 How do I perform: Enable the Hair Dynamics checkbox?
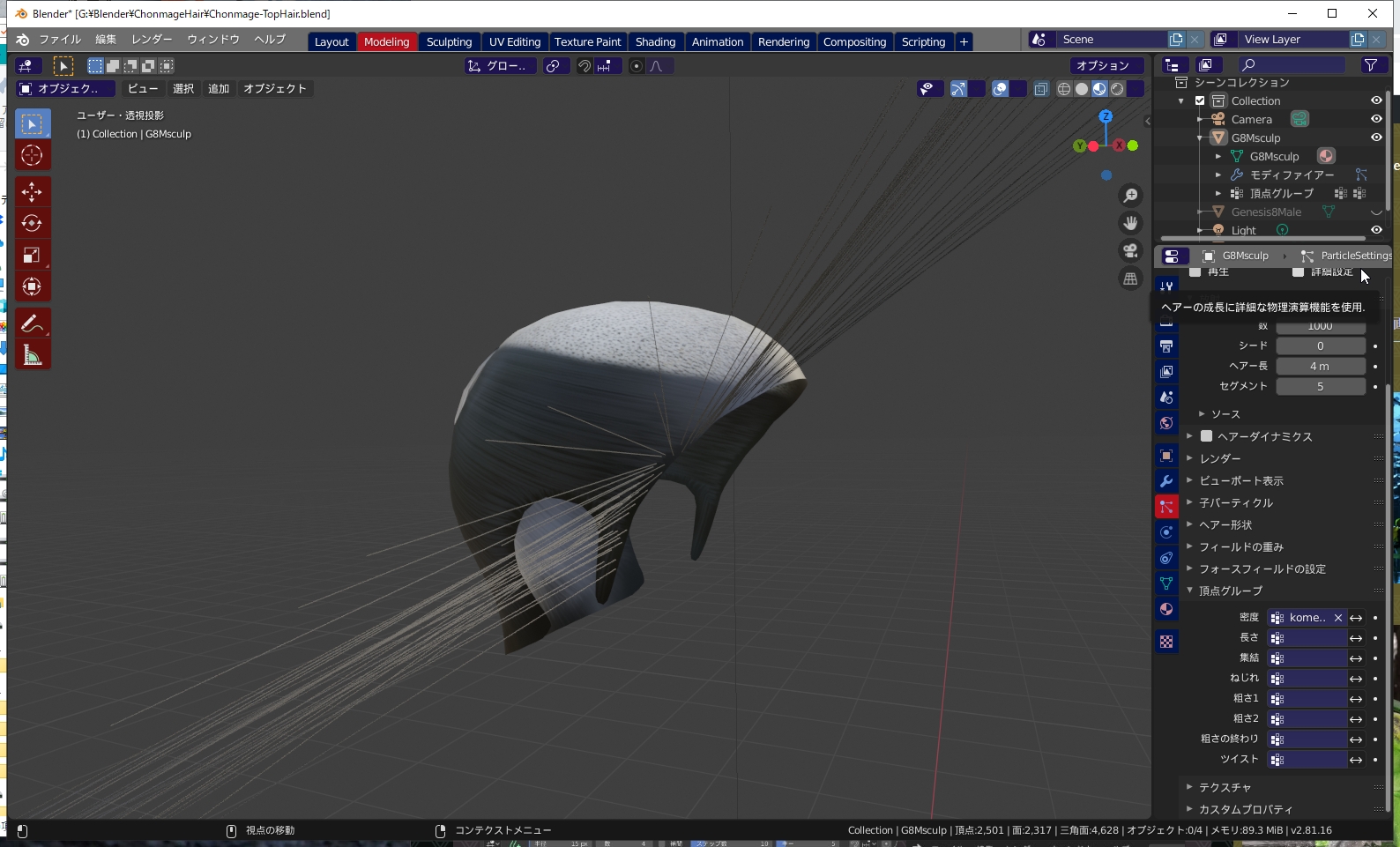click(1206, 436)
